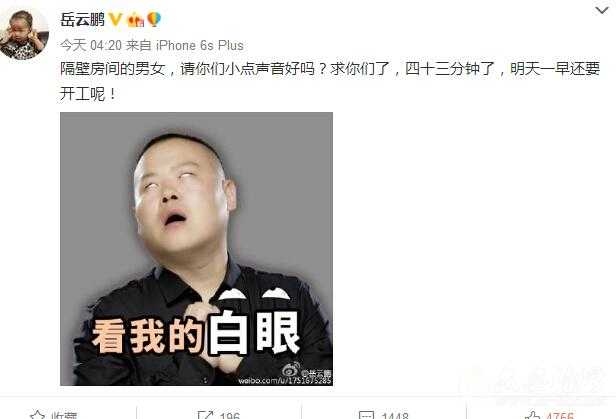Image resolution: width=616 pixels, height=419 pixels.
Task: Click the like count 4766
Action: pyautogui.click(x=560, y=415)
